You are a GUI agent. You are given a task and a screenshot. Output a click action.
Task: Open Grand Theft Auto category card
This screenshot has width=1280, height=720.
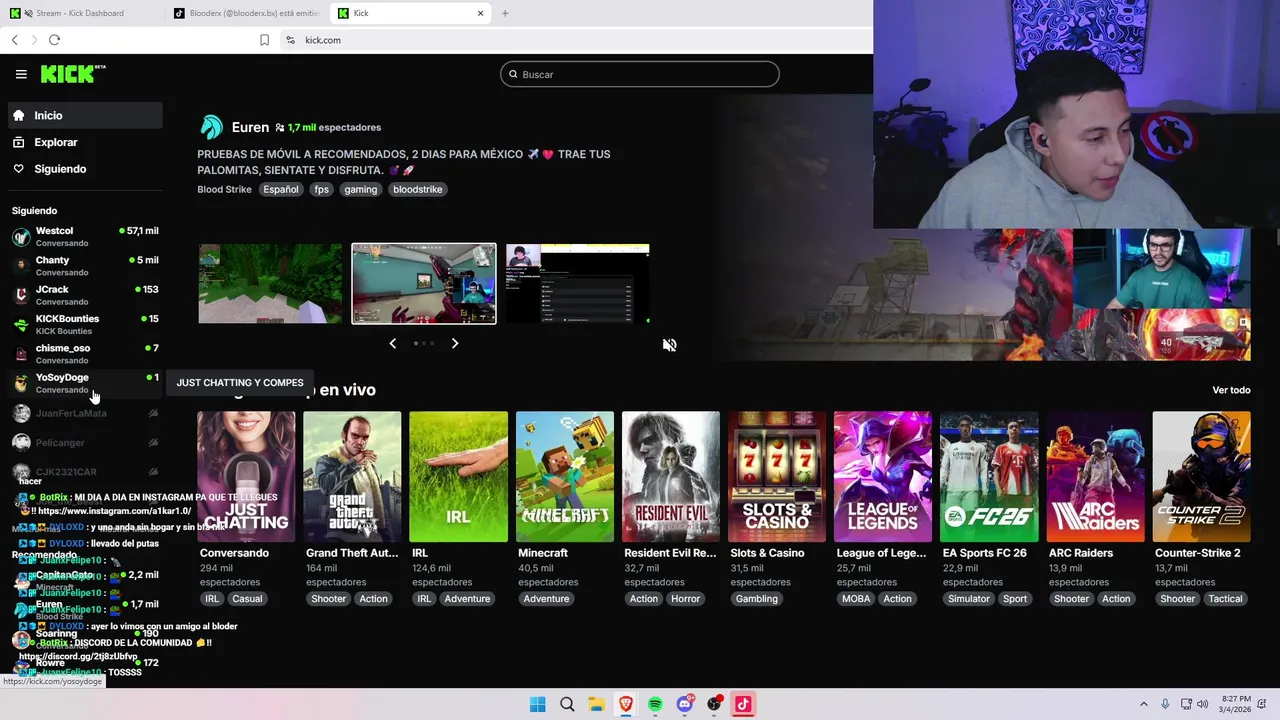click(352, 477)
